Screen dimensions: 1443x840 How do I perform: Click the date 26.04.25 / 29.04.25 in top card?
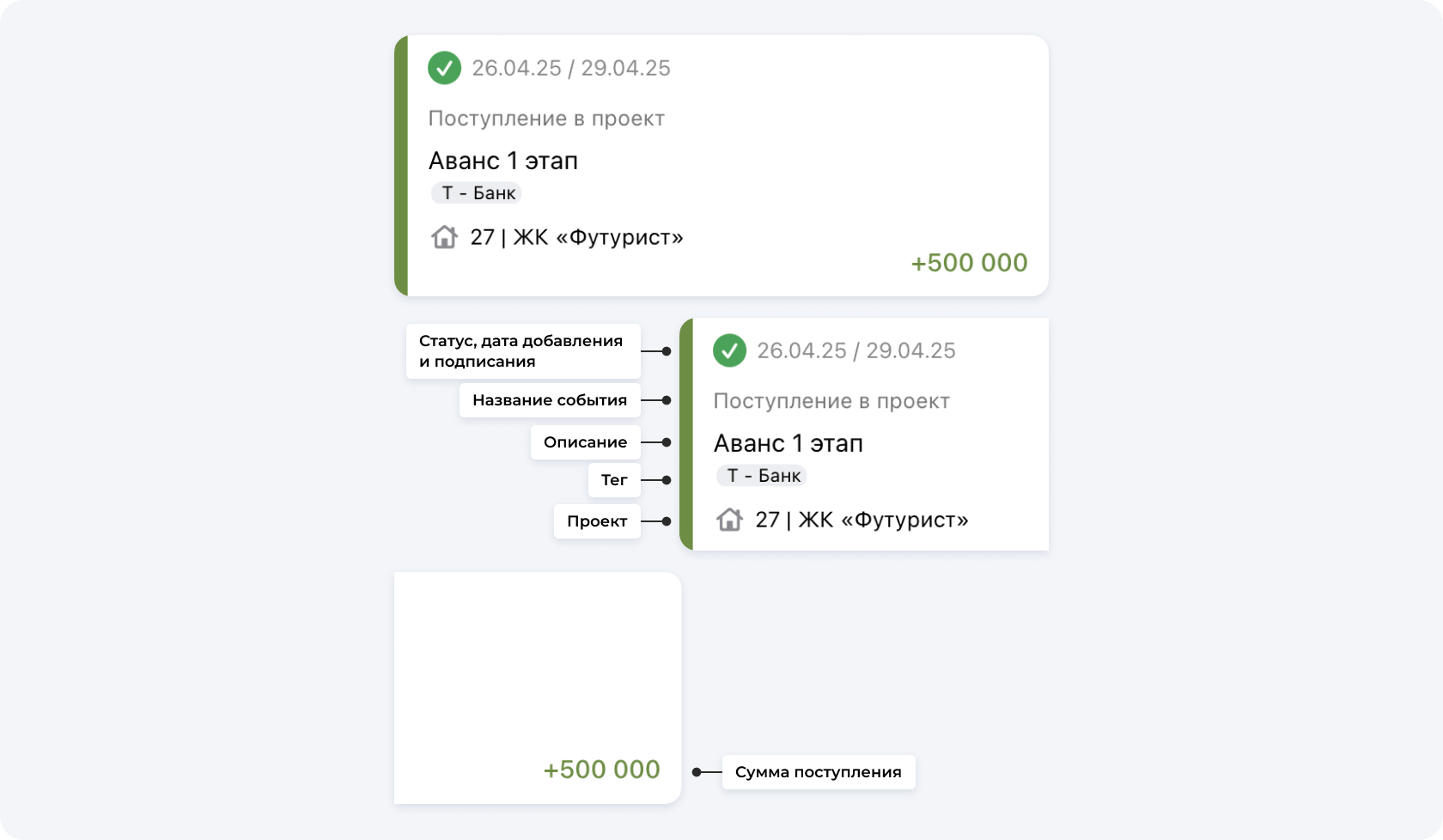[571, 68]
